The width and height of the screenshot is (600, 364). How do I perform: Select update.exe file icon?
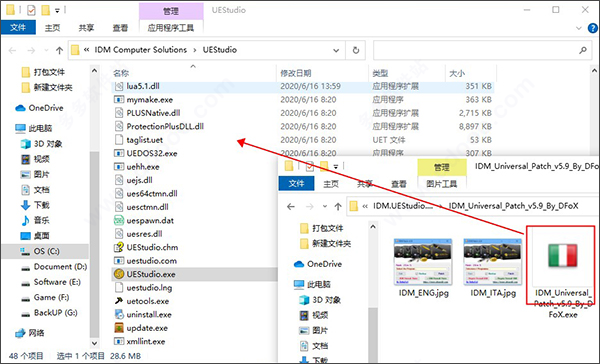(x=119, y=328)
